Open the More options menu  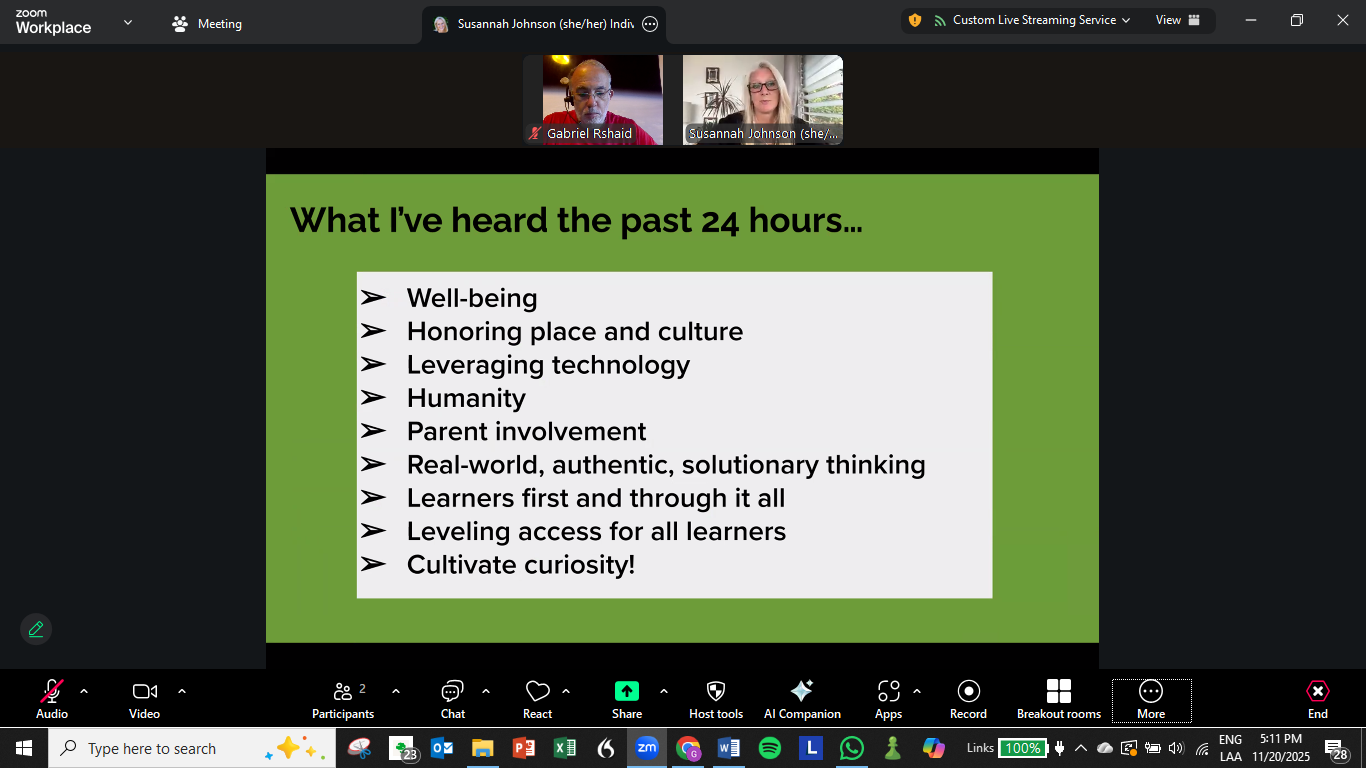pos(1151,698)
